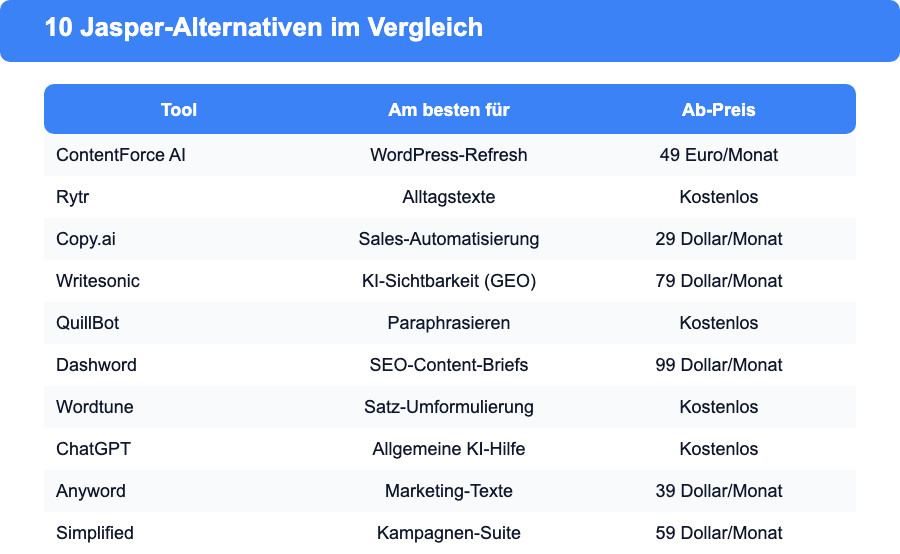The width and height of the screenshot is (900, 554).
Task: Click the Am besten für column header
Action: point(449,110)
